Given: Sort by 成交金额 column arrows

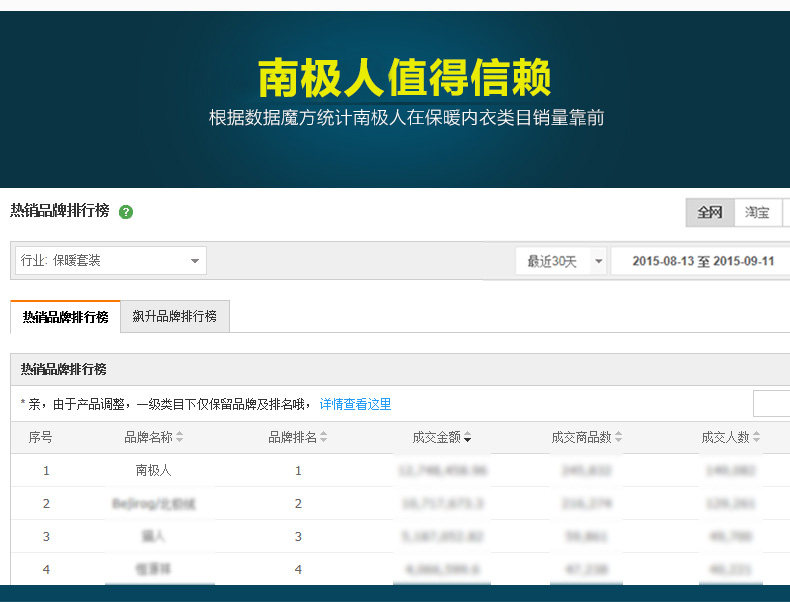Looking at the screenshot, I should tap(468, 437).
